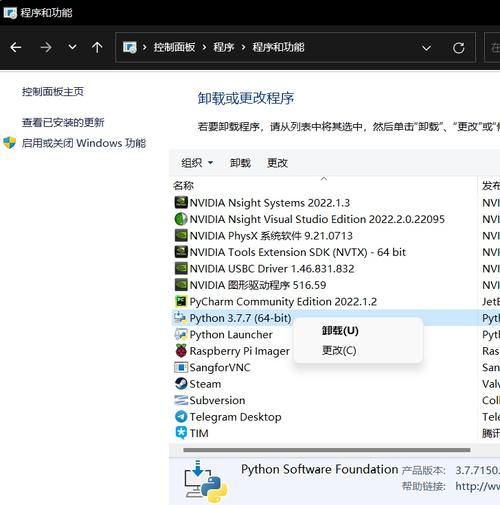
Task: Click 程序 in the breadcrumb path
Action: (x=224, y=47)
